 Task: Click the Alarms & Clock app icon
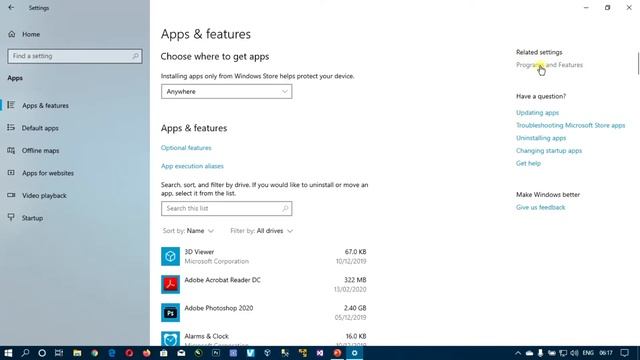170,339
